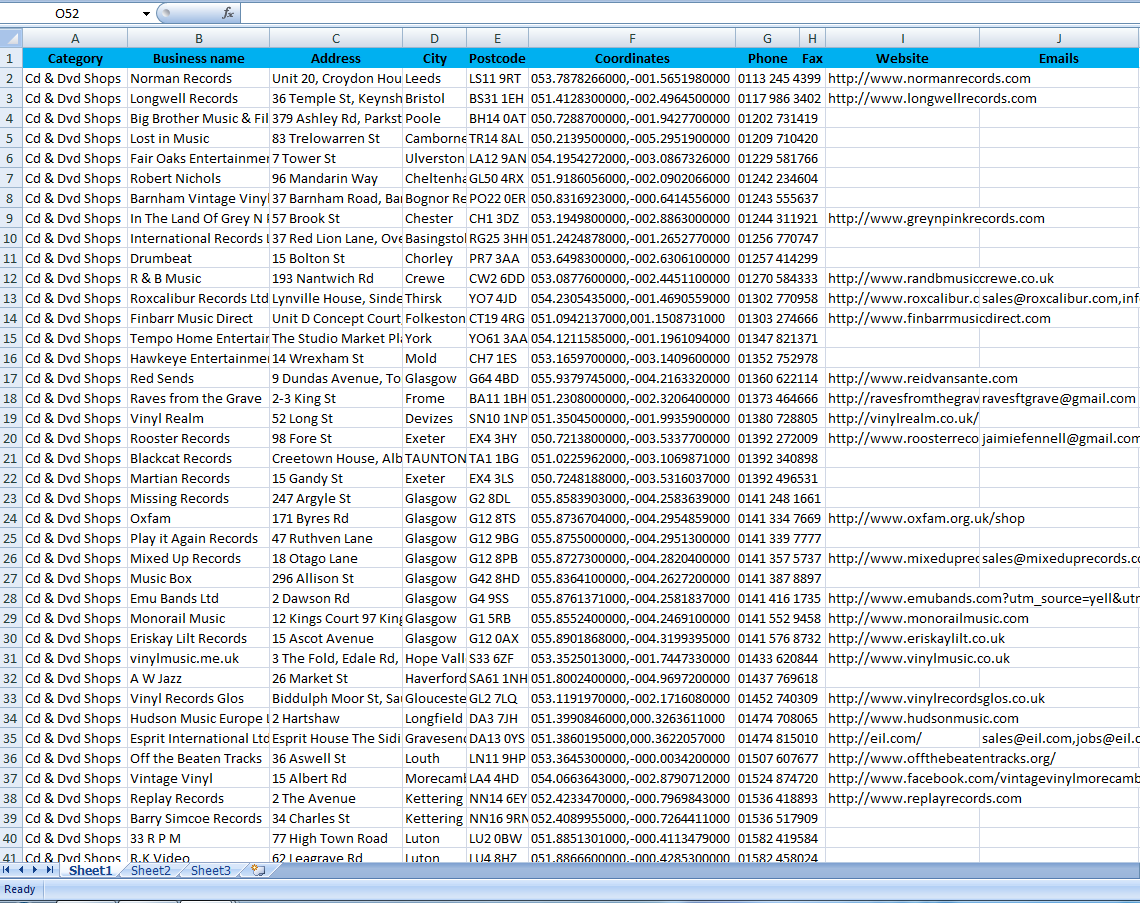
Task: Jump to the first sheet tab arrow
Action: [7, 870]
